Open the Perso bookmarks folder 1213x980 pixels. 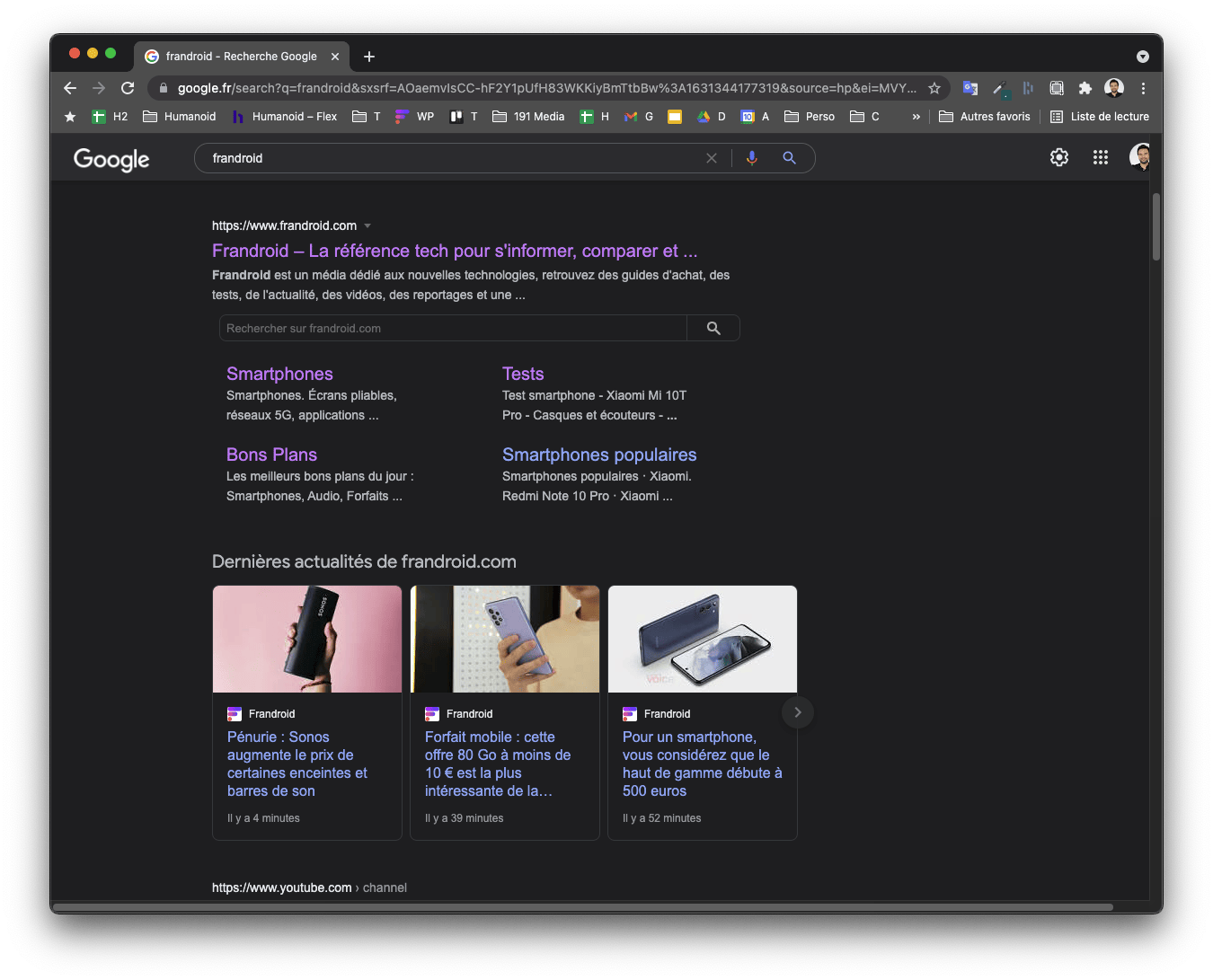coord(810,117)
